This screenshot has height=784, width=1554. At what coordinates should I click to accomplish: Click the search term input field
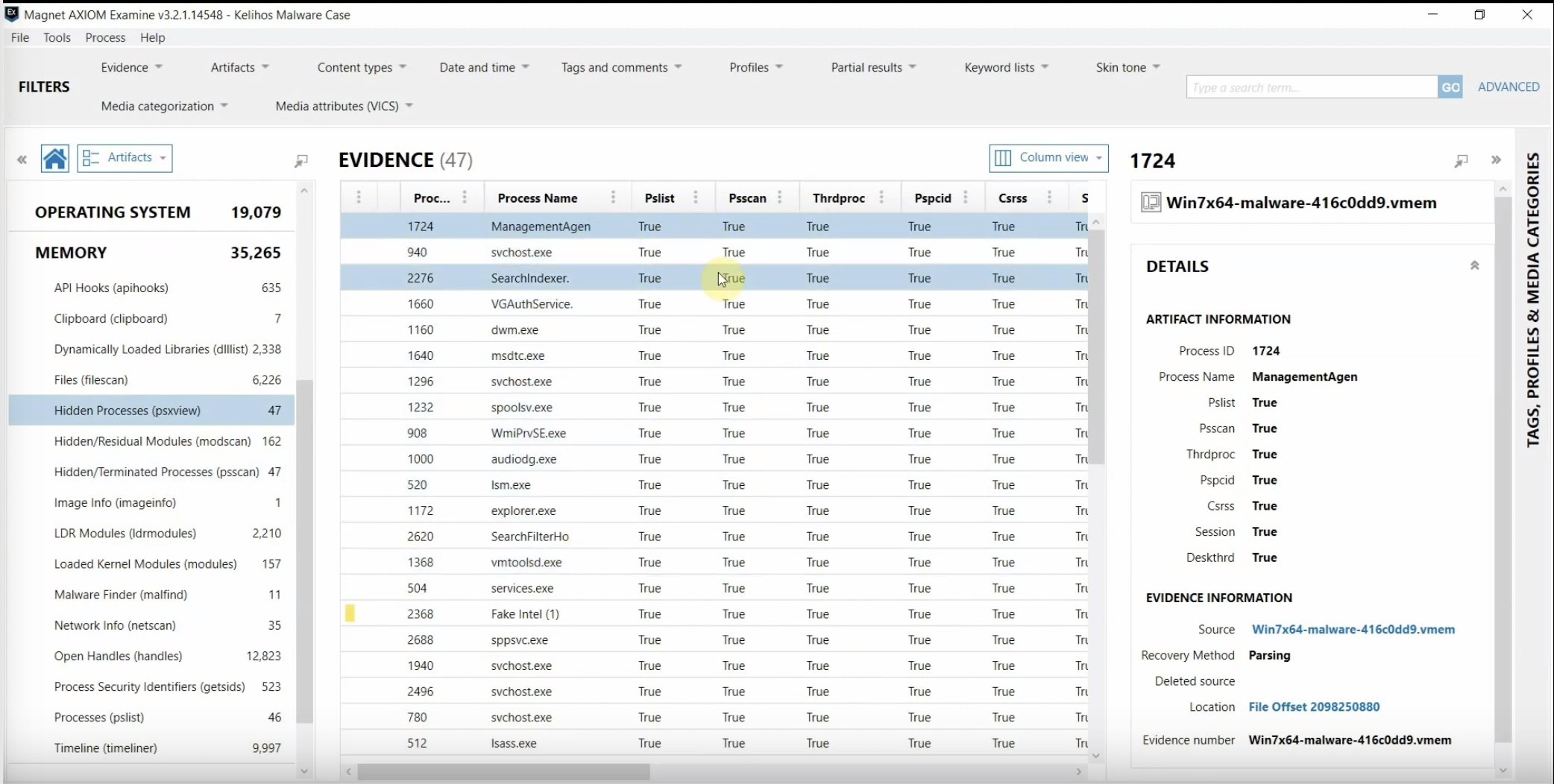pyautogui.click(x=1312, y=87)
